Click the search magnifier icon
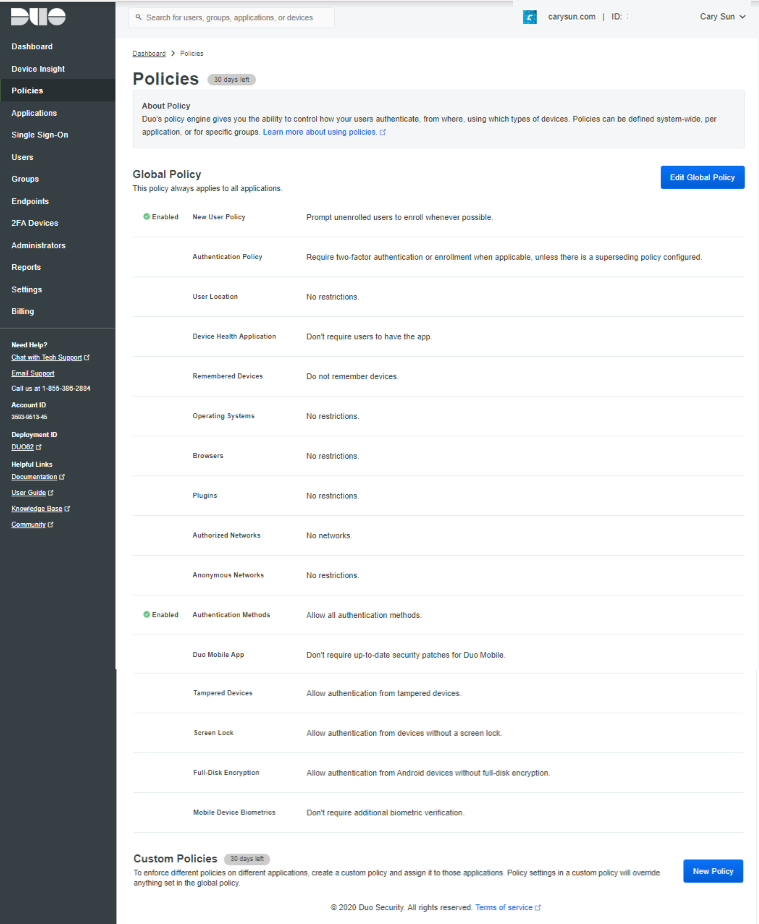Viewport: 759px width, 924px height. [138, 17]
